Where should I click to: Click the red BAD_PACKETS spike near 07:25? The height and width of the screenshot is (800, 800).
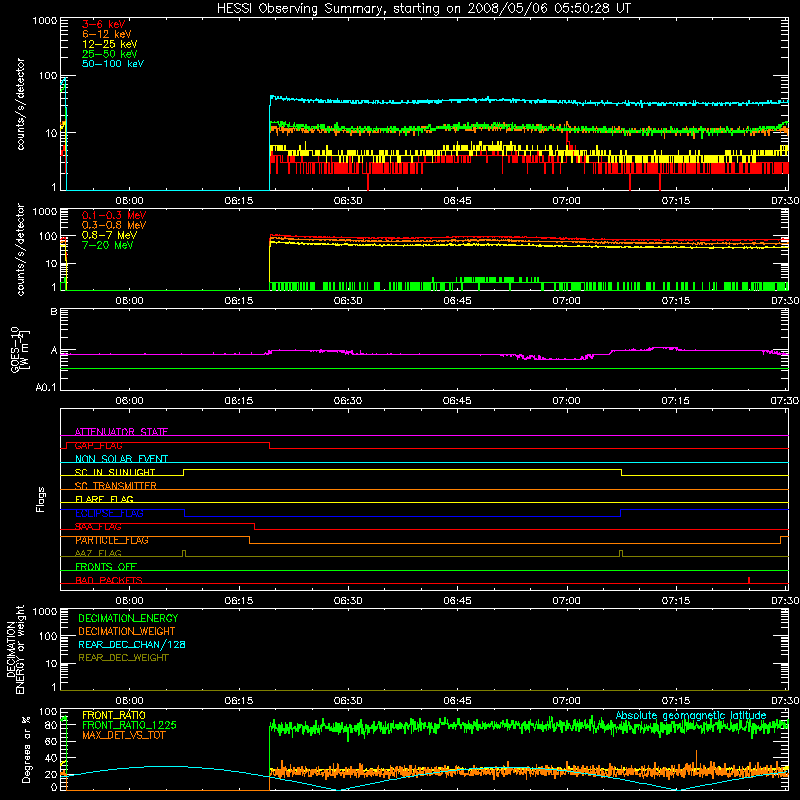point(748,580)
